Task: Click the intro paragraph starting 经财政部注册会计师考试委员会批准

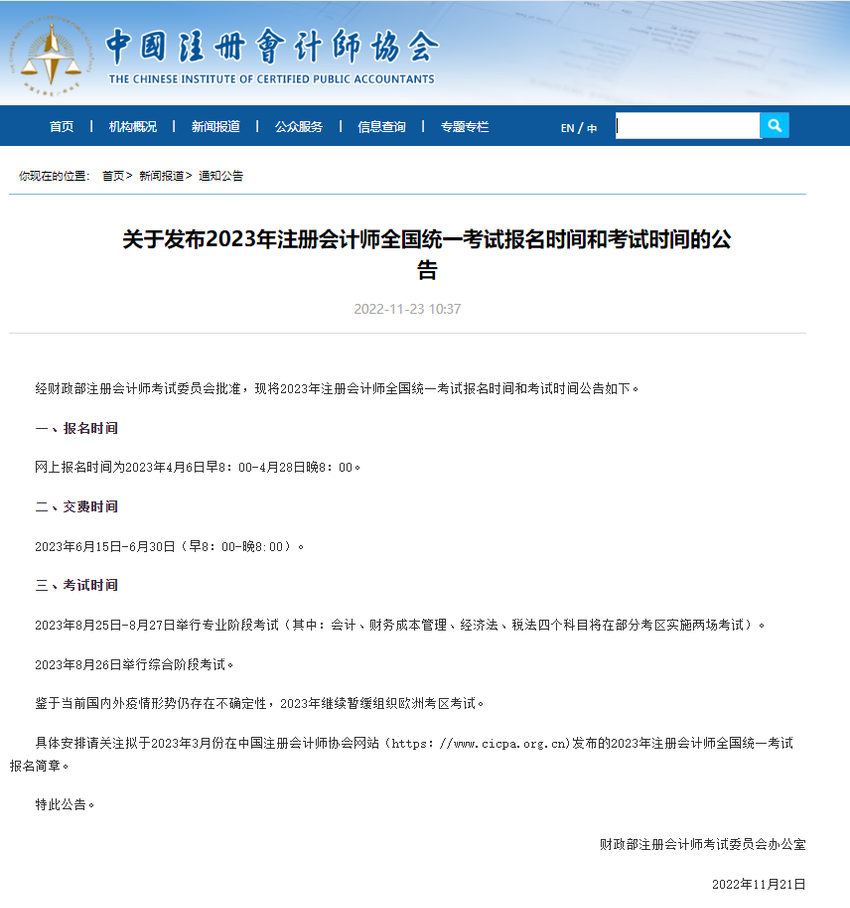Action: pos(337,389)
